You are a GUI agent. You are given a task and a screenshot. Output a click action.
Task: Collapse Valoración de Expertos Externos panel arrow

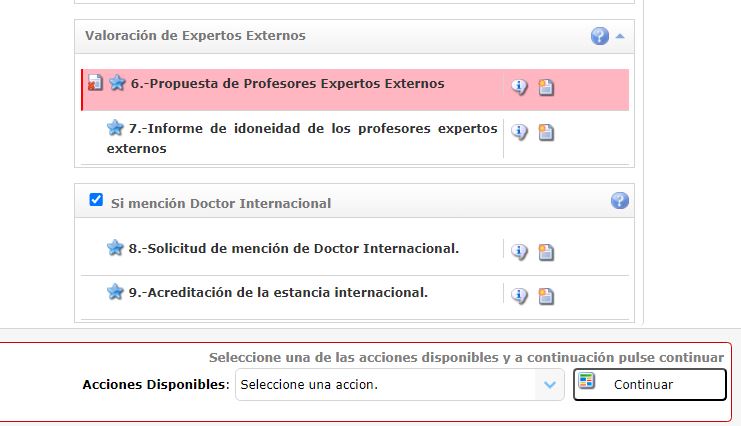(620, 36)
